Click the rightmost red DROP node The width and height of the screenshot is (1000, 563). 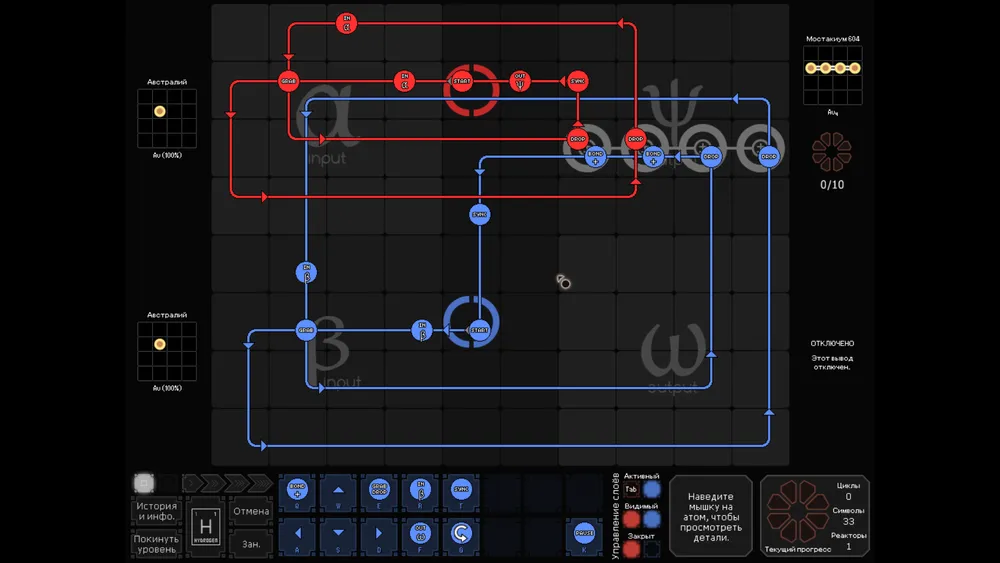pos(635,139)
